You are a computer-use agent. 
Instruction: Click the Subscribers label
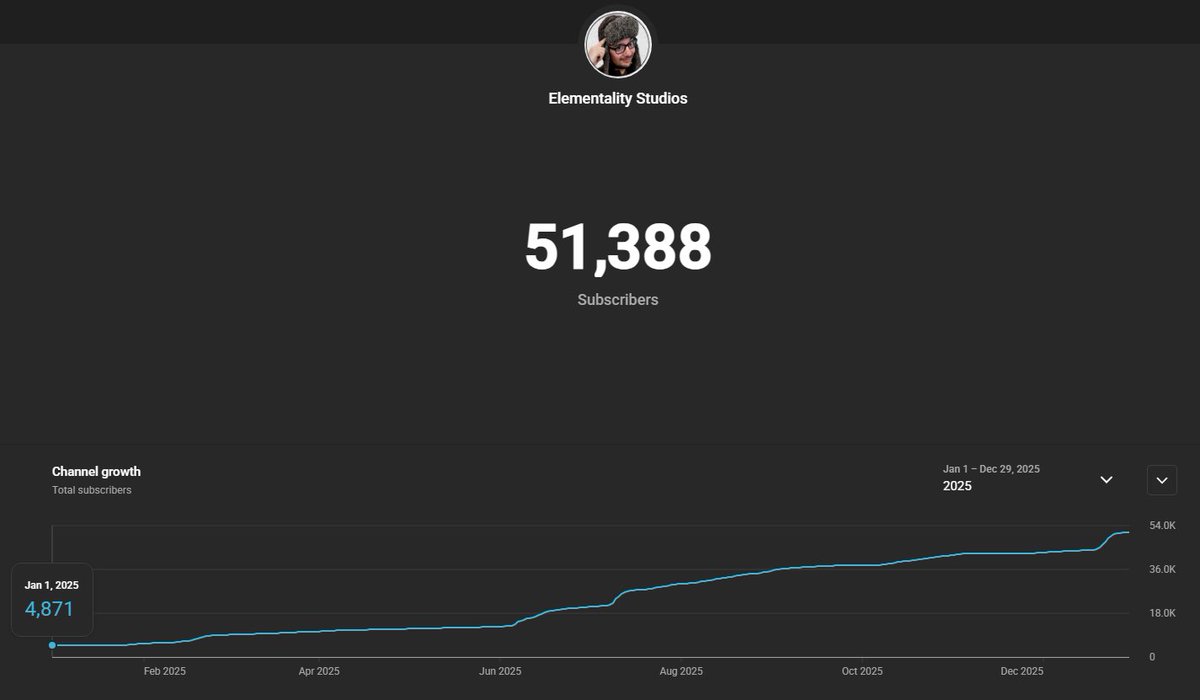click(x=617, y=299)
